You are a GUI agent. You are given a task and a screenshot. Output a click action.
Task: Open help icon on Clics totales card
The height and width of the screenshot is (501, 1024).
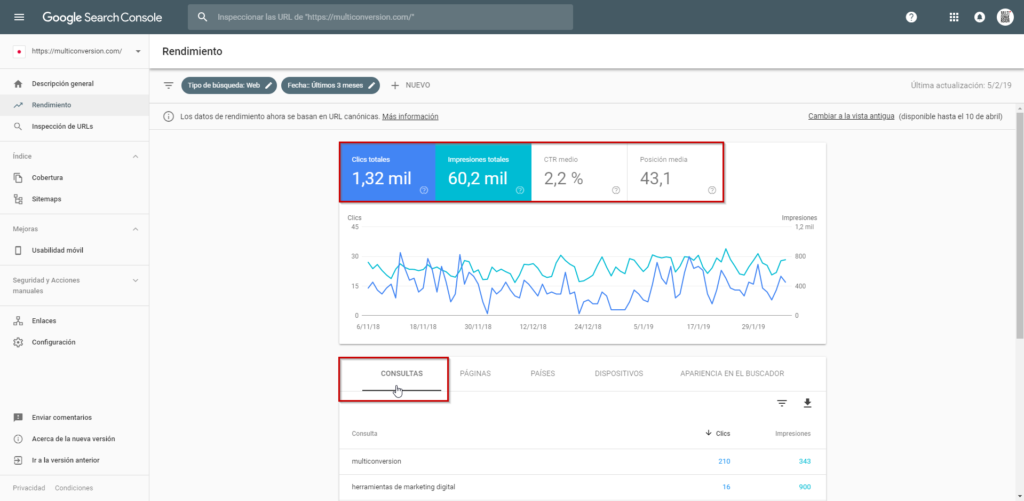[424, 190]
